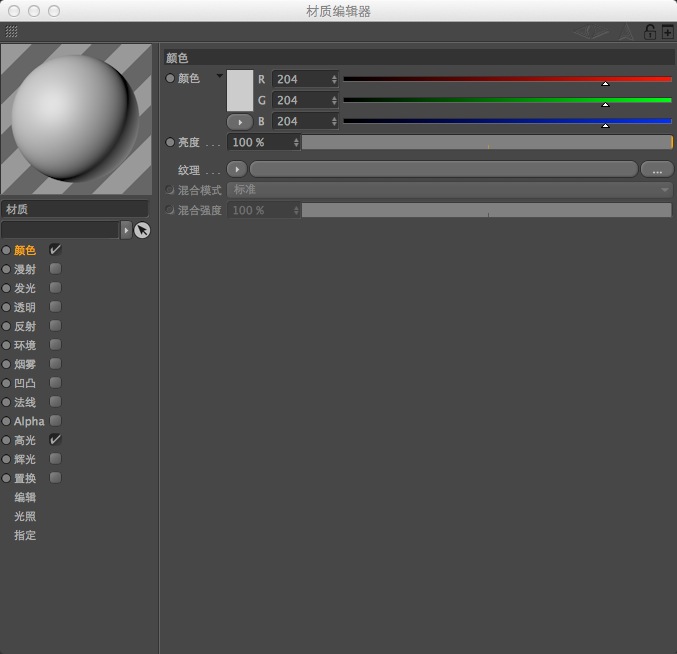The height and width of the screenshot is (654, 677).
Task: Click the triangle arrow button beside 纹理
Action: [x=237, y=170]
